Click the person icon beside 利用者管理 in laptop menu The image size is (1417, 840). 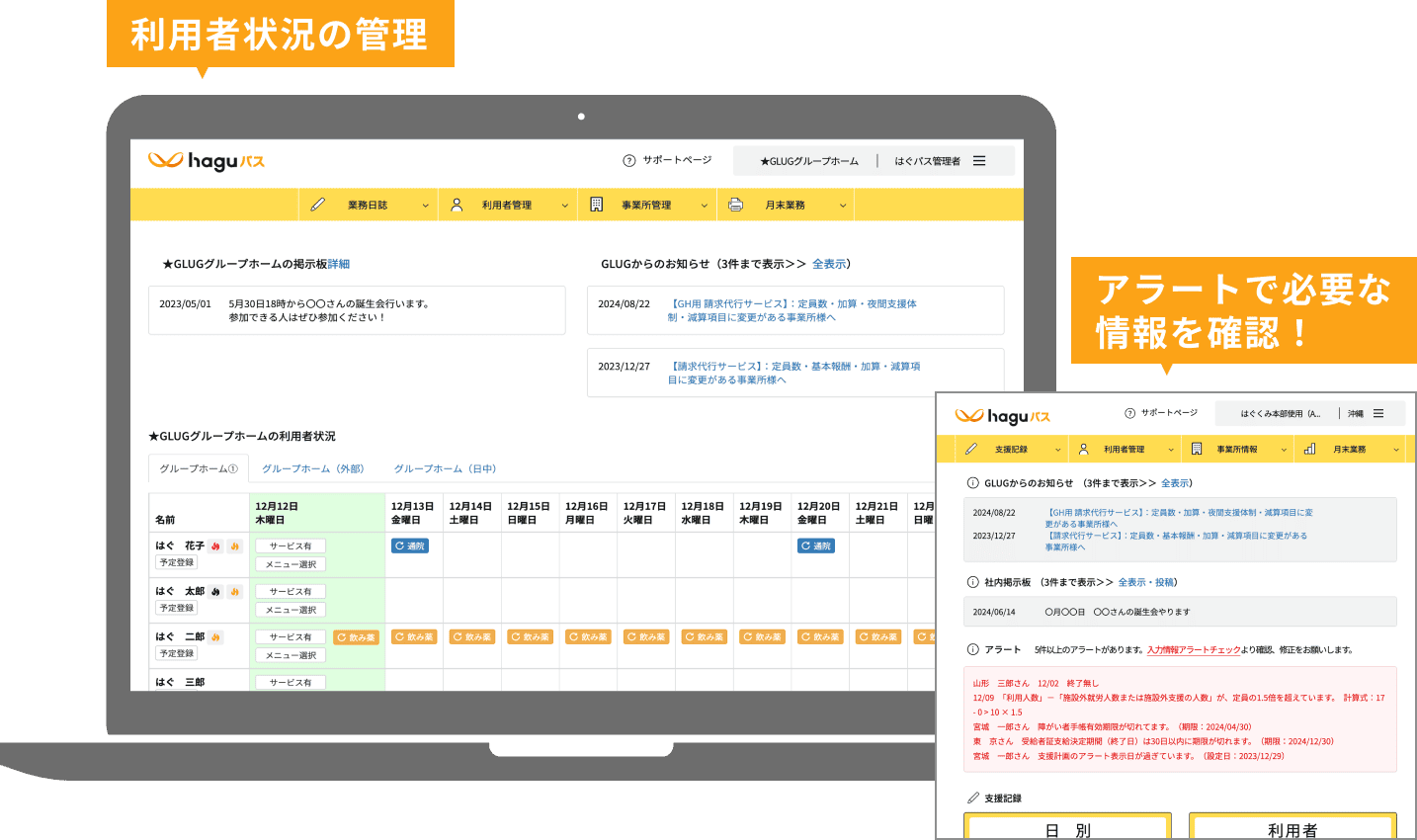click(457, 205)
